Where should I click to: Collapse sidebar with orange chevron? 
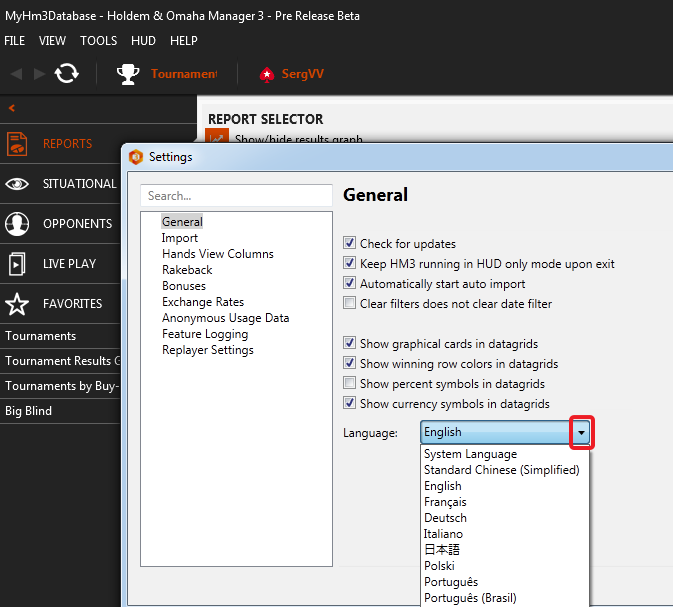coord(12,108)
